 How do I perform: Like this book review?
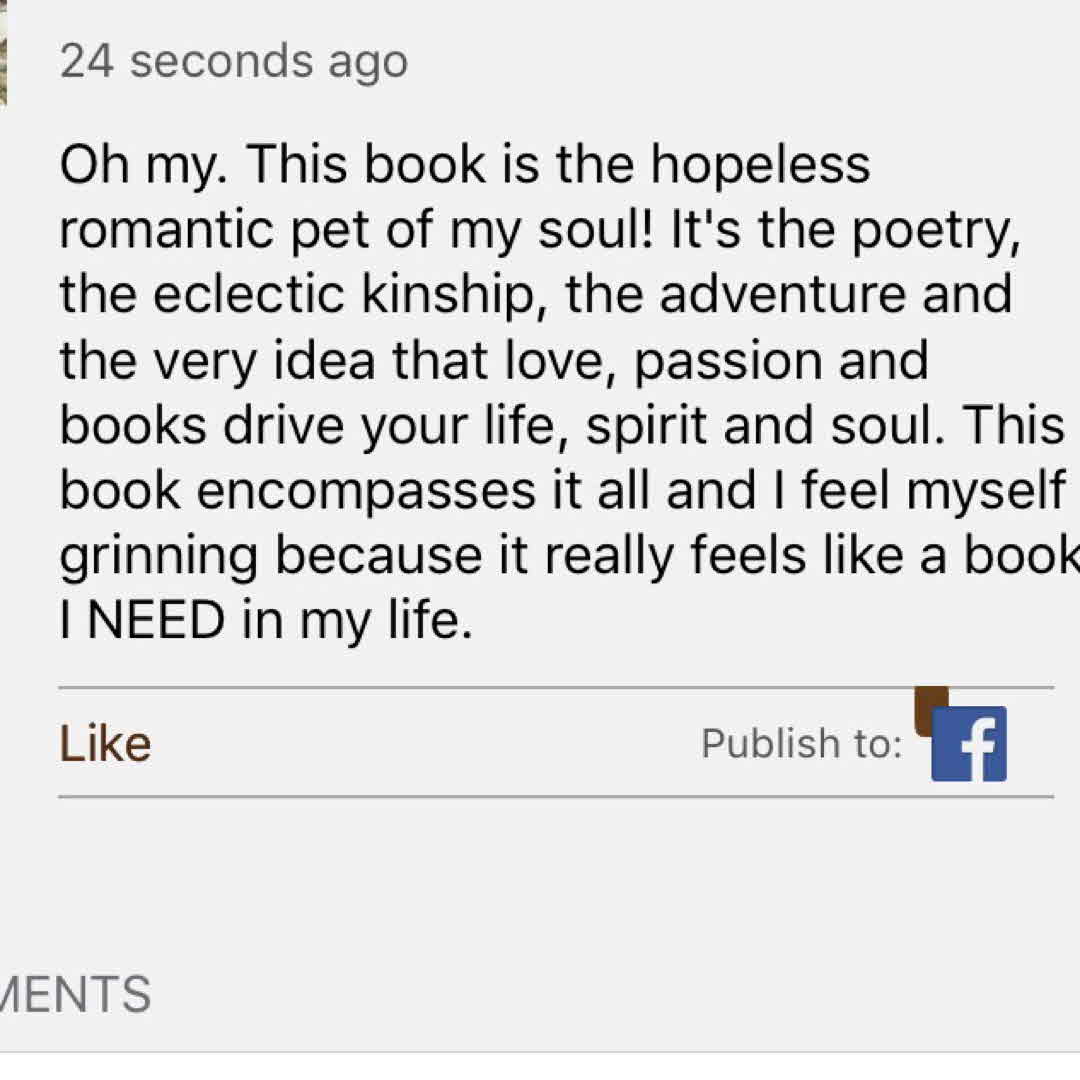pos(105,744)
